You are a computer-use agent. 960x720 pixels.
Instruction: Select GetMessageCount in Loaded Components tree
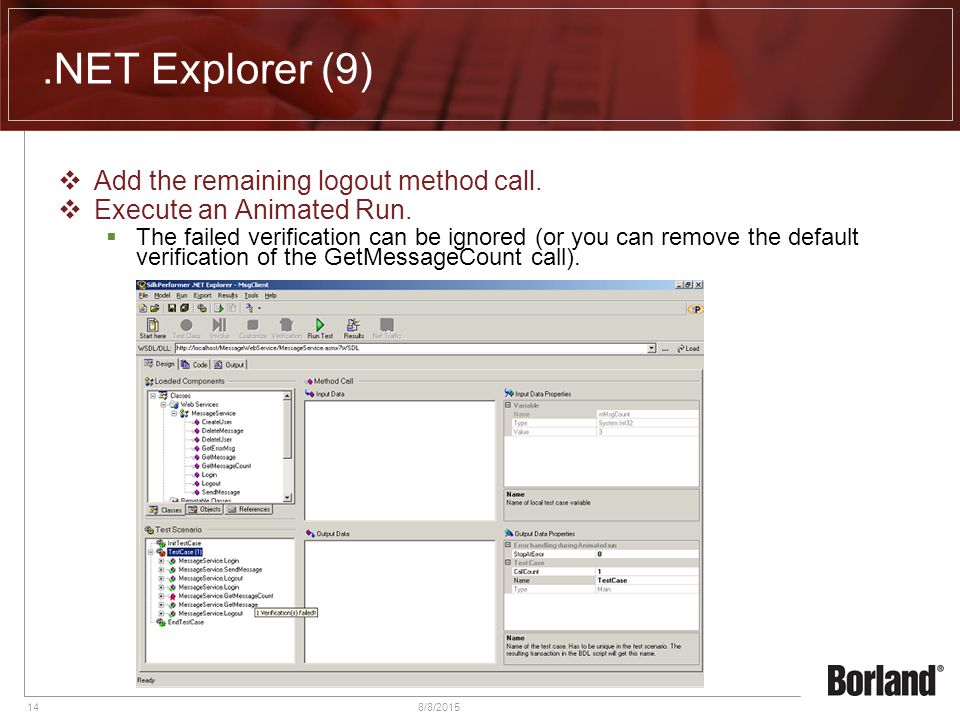(227, 466)
